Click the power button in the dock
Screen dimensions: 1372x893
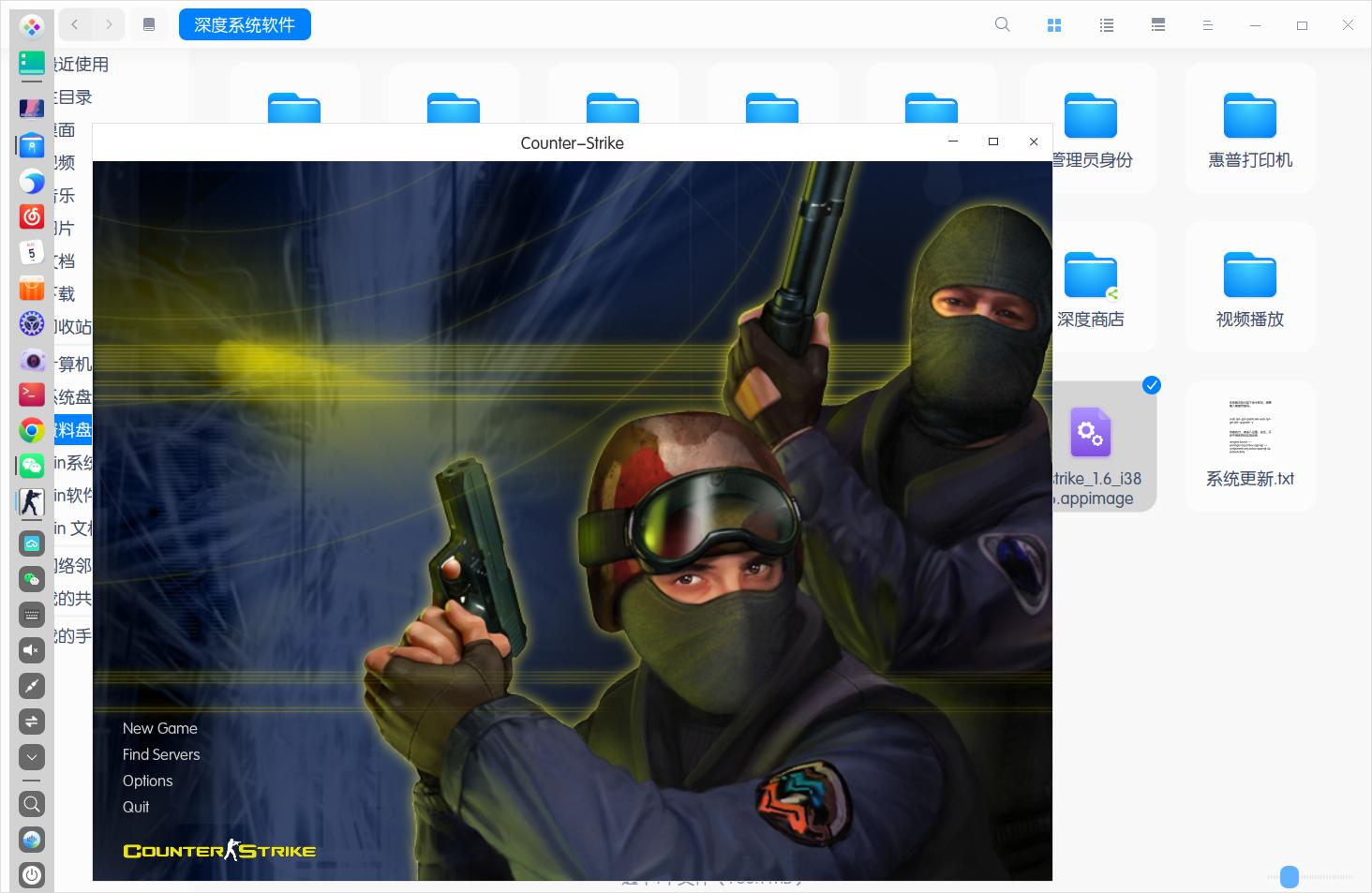click(32, 875)
